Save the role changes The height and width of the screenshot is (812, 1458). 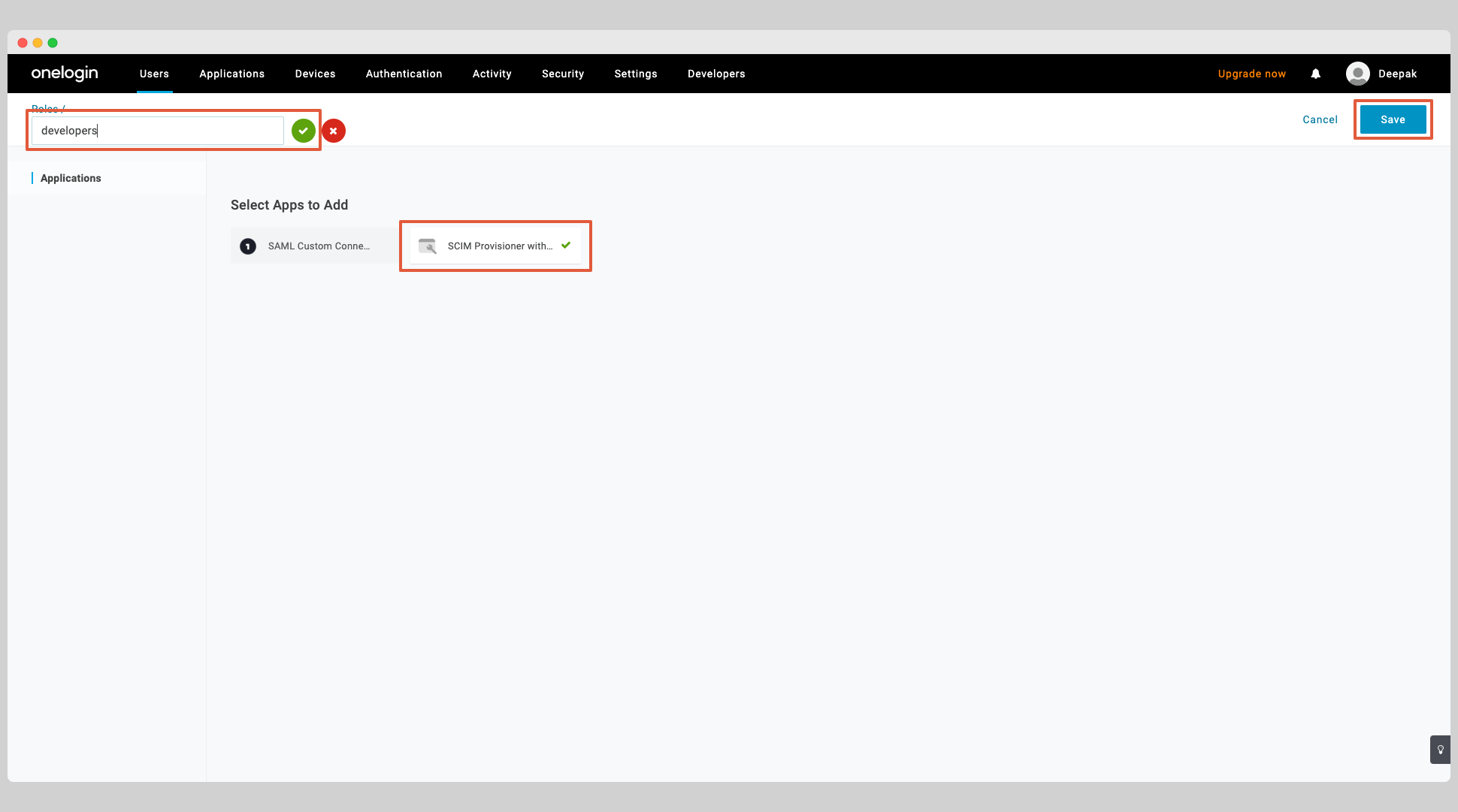tap(1393, 119)
